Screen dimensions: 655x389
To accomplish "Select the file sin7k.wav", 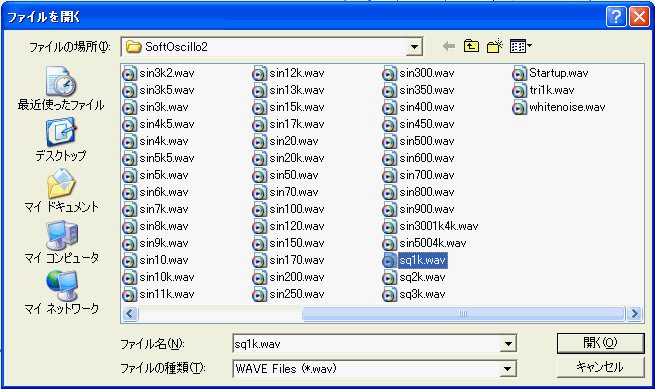I will coord(155,209).
